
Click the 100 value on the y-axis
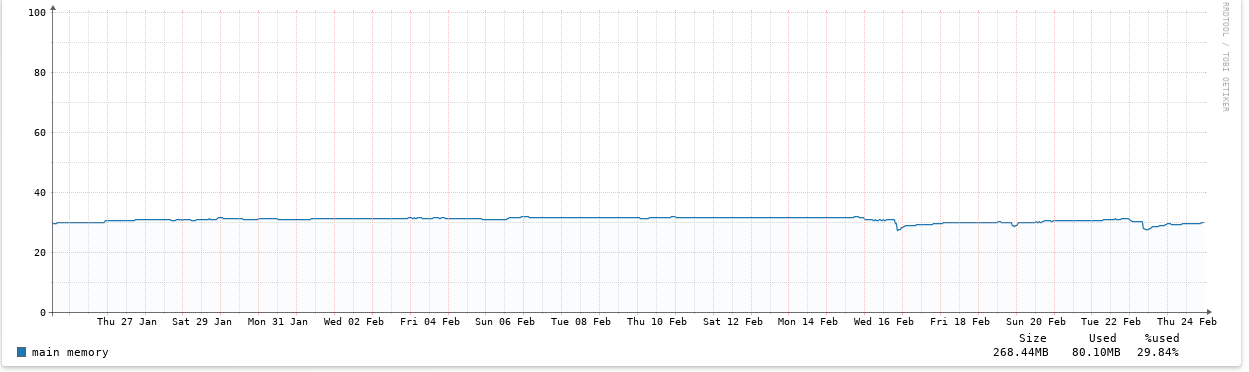tap(38, 12)
